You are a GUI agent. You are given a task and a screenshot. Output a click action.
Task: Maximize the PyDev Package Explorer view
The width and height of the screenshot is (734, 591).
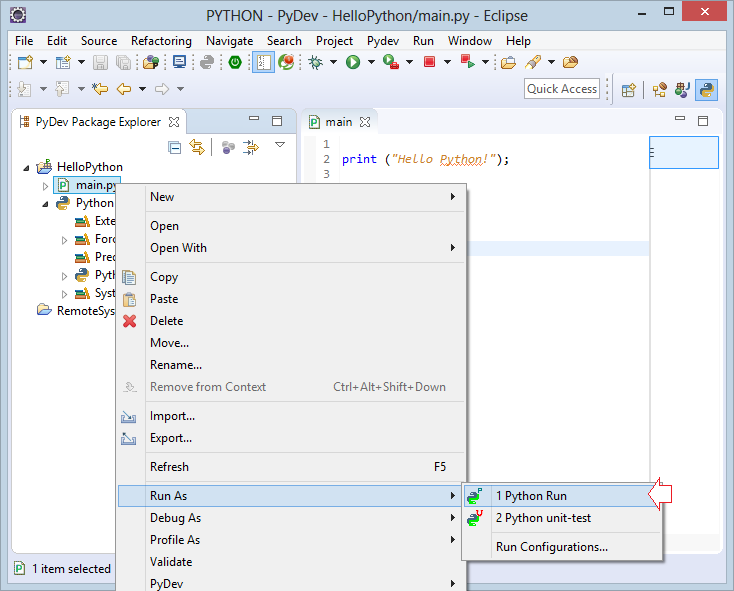coord(277,121)
